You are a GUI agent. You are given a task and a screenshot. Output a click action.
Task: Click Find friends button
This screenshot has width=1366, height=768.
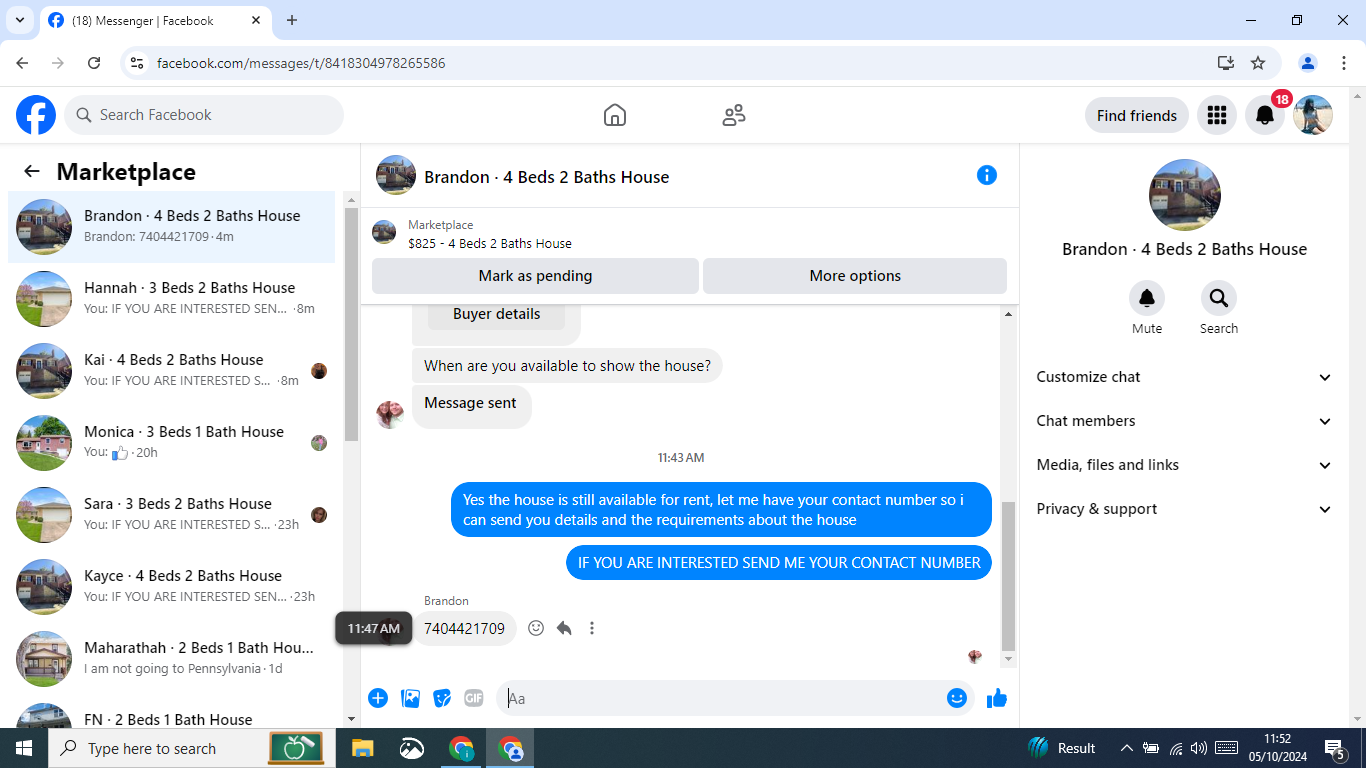pos(1137,115)
